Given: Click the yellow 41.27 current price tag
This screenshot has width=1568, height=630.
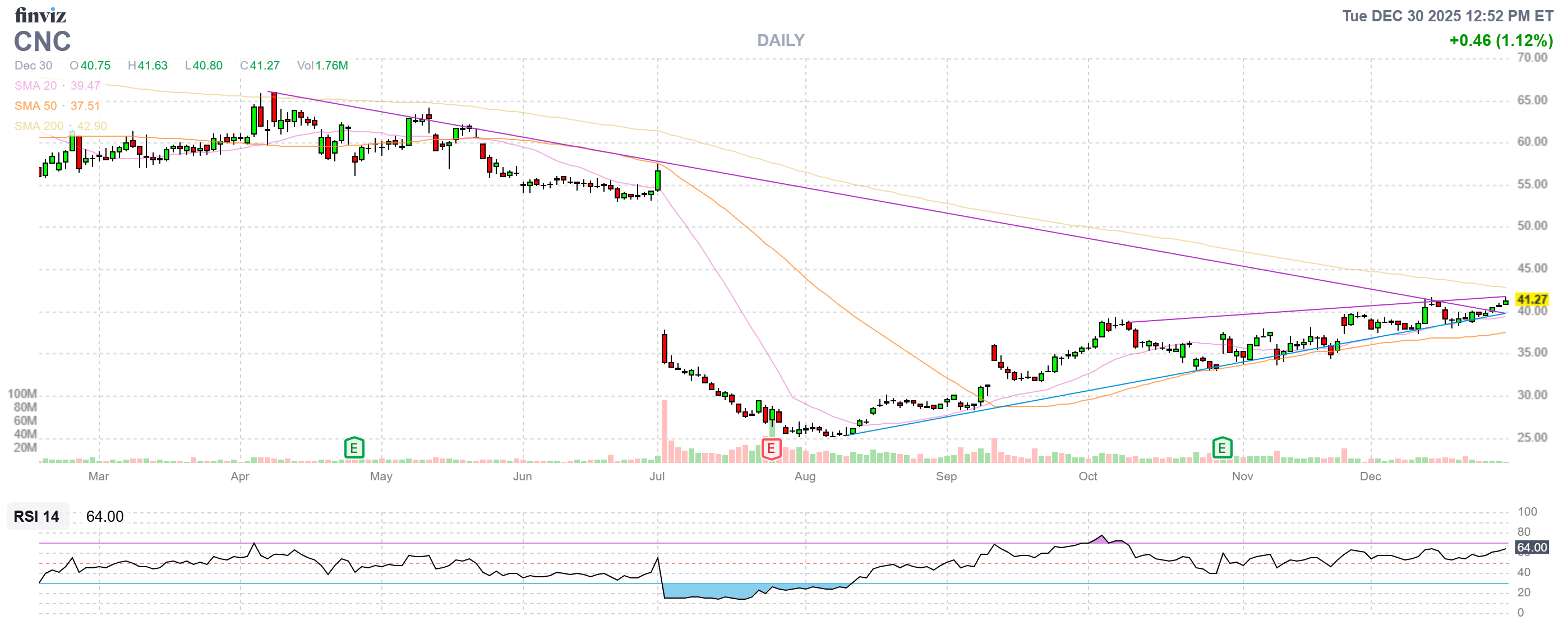Looking at the screenshot, I should point(1531,299).
